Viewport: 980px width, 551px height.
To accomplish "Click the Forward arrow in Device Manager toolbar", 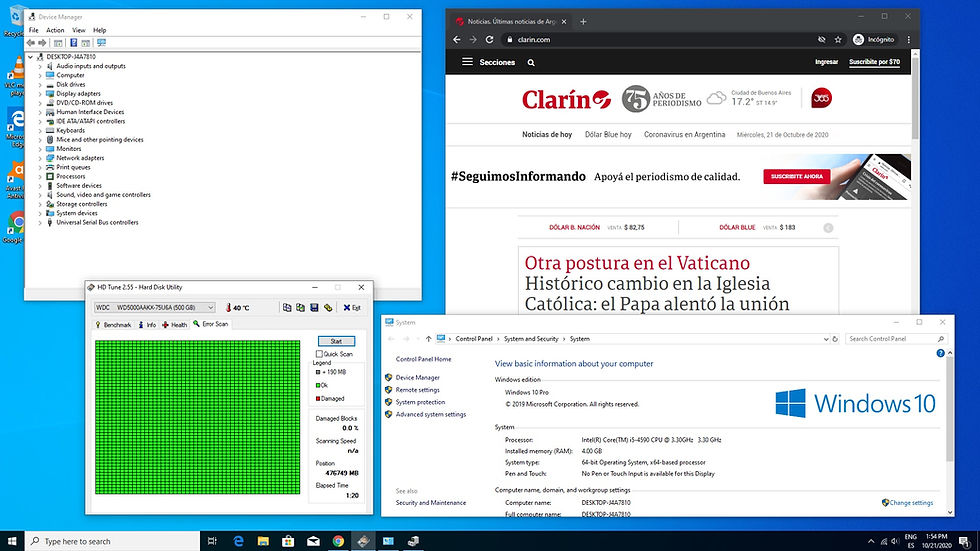I will [x=42, y=42].
